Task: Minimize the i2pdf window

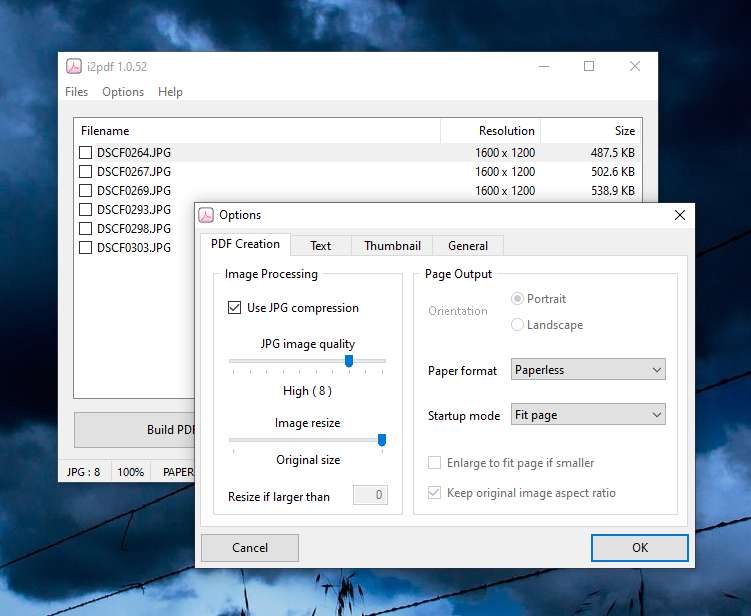Action: (x=544, y=66)
